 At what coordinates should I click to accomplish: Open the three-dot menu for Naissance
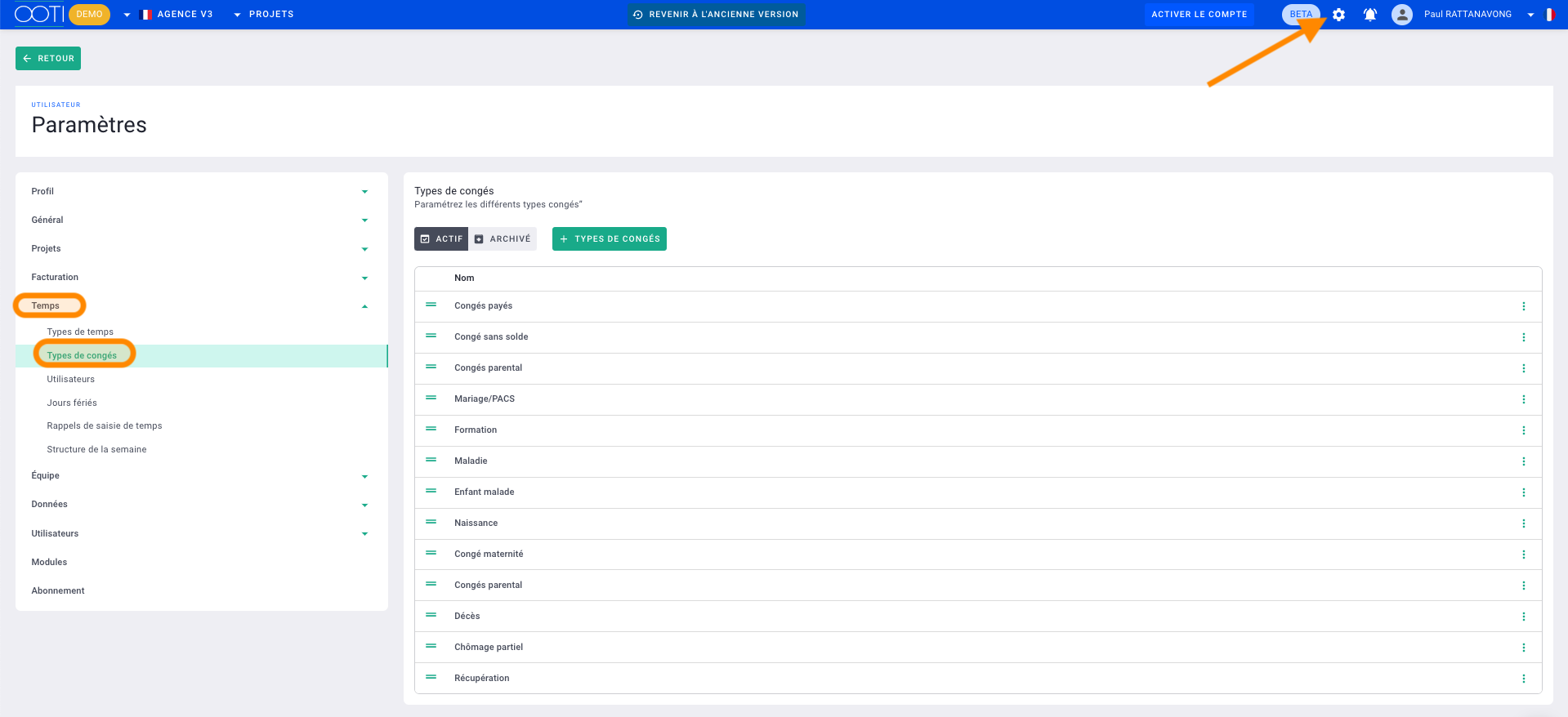(x=1524, y=523)
